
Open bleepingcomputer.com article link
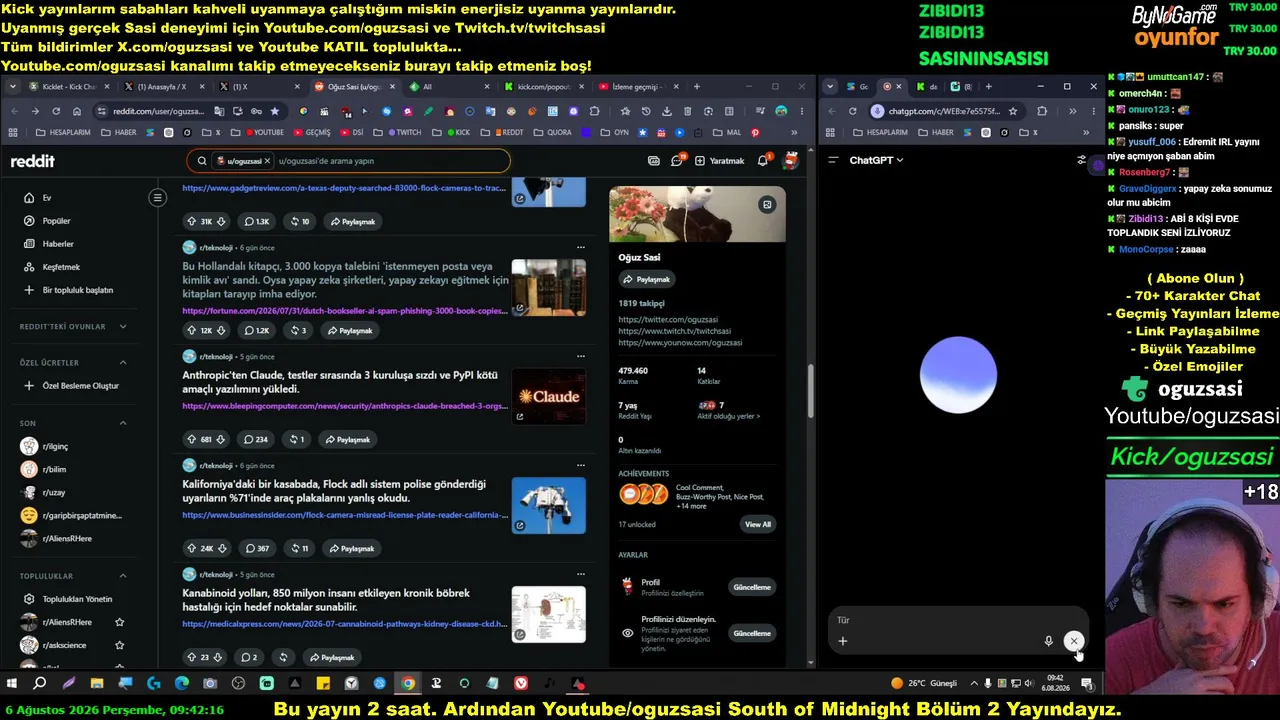(x=345, y=406)
